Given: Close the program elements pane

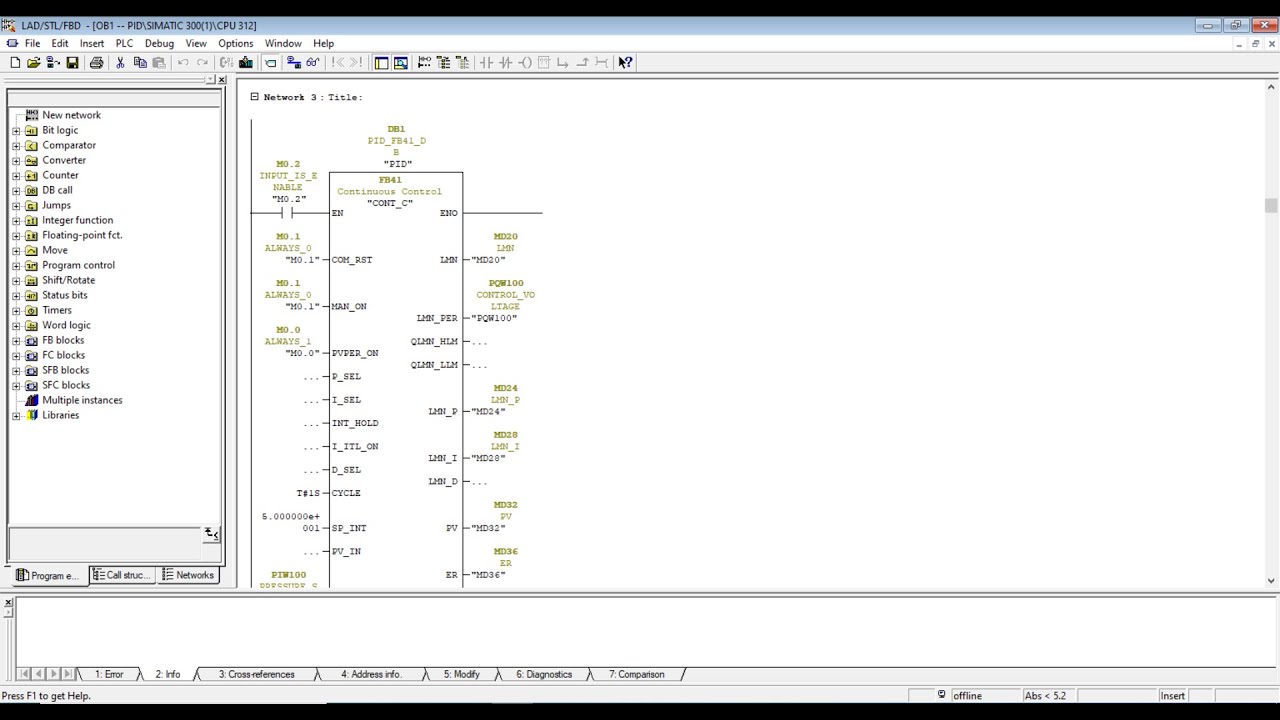Looking at the screenshot, I should coord(221,80).
